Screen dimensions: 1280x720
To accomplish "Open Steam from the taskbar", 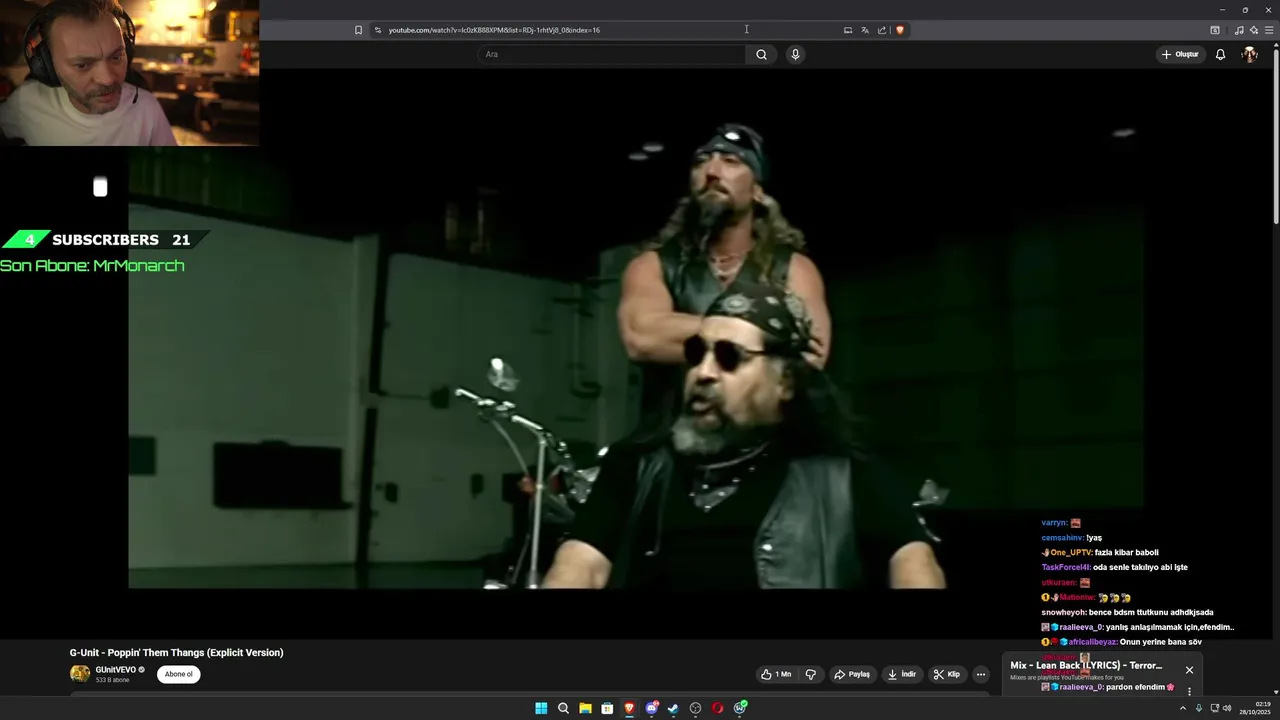I will point(673,708).
